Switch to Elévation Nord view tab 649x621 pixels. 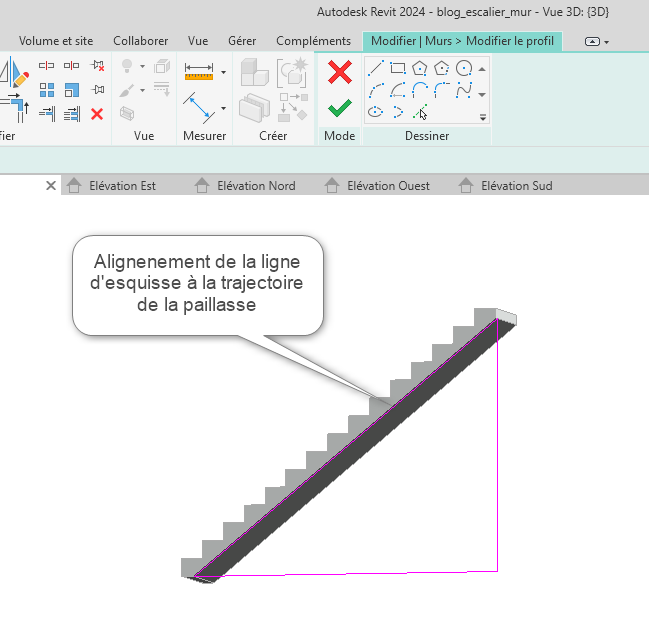pos(255,185)
